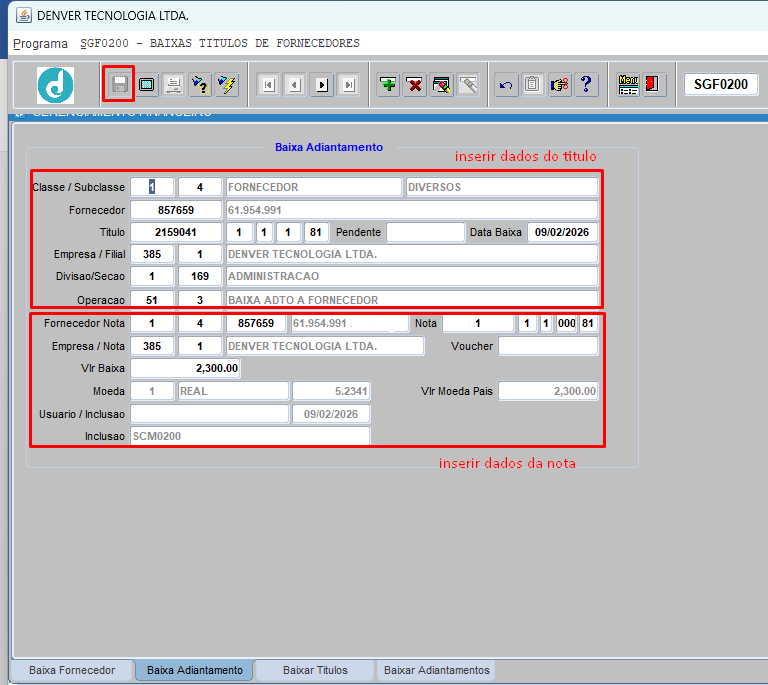Click the Save diskette icon in toolbar
Viewport: 768px width, 685px height.
tap(119, 85)
